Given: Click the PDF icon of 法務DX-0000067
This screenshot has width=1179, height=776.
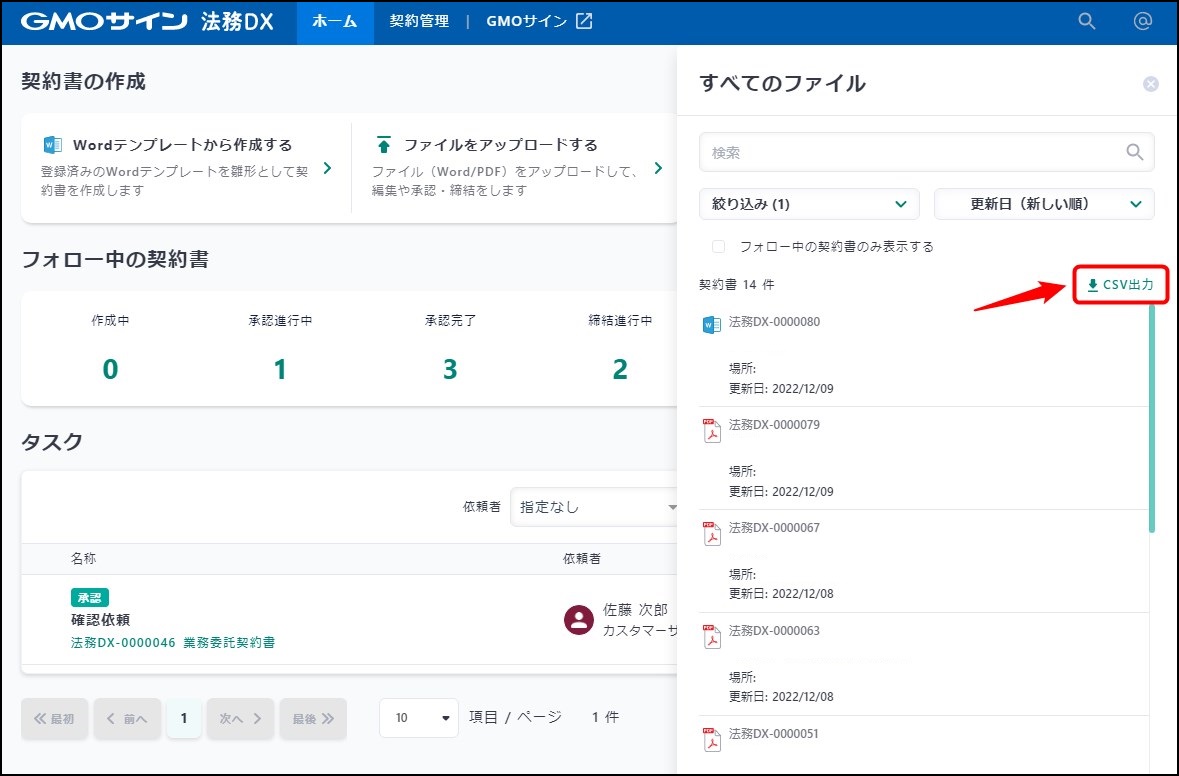Looking at the screenshot, I should point(711,533).
